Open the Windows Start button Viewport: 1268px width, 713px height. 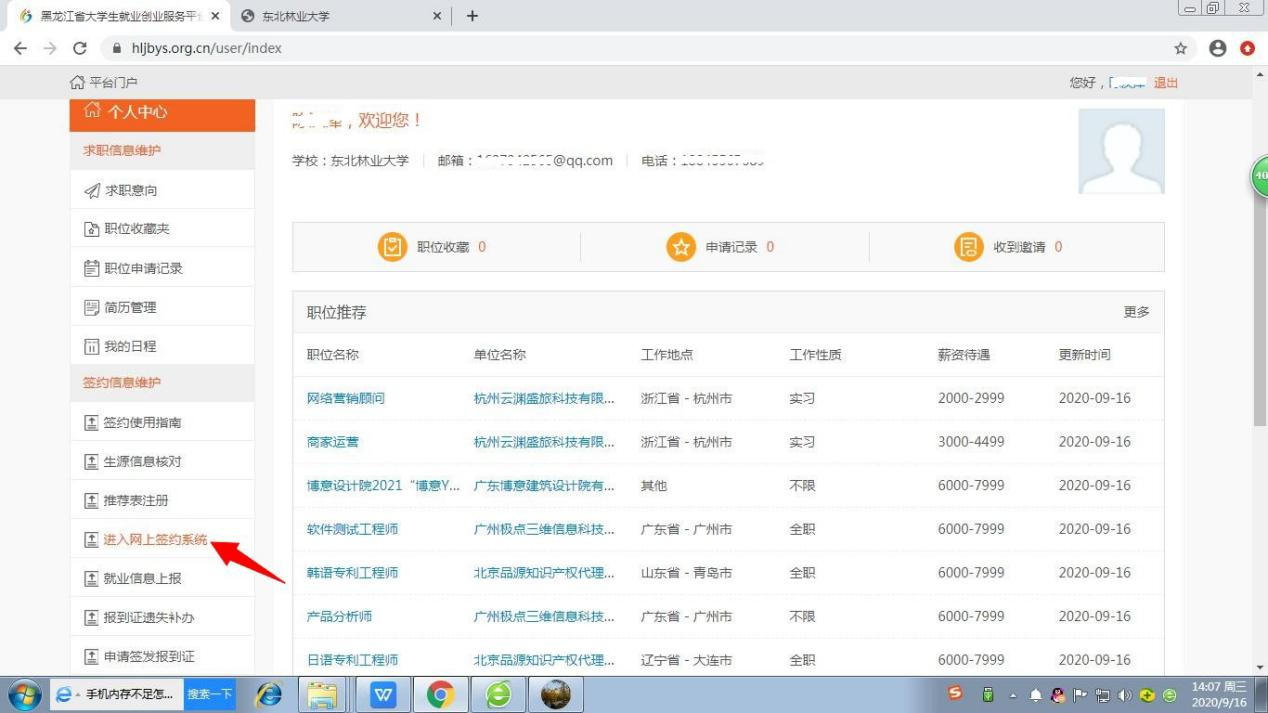click(x=24, y=695)
